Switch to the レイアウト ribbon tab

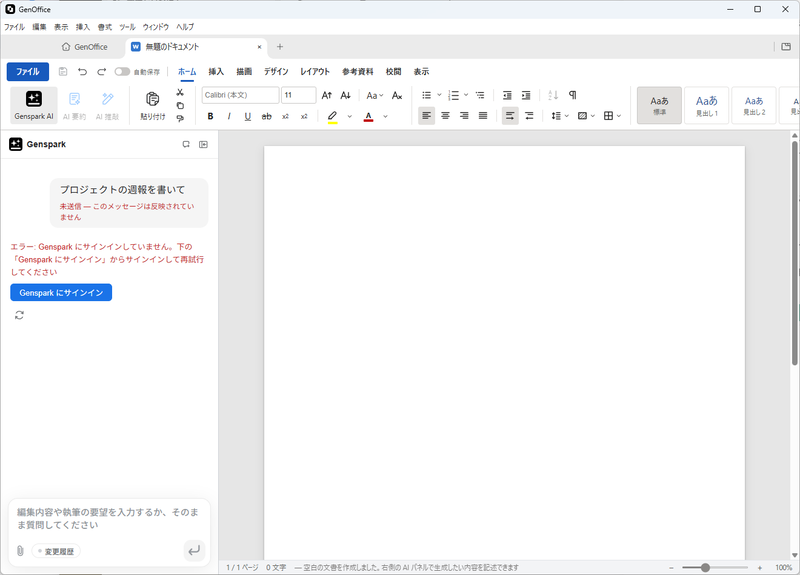click(x=315, y=71)
